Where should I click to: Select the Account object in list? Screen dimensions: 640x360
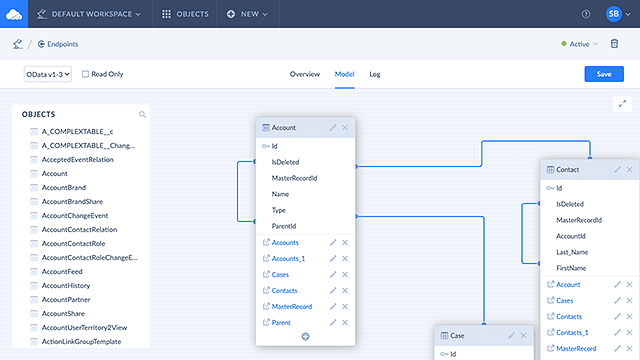(x=54, y=173)
